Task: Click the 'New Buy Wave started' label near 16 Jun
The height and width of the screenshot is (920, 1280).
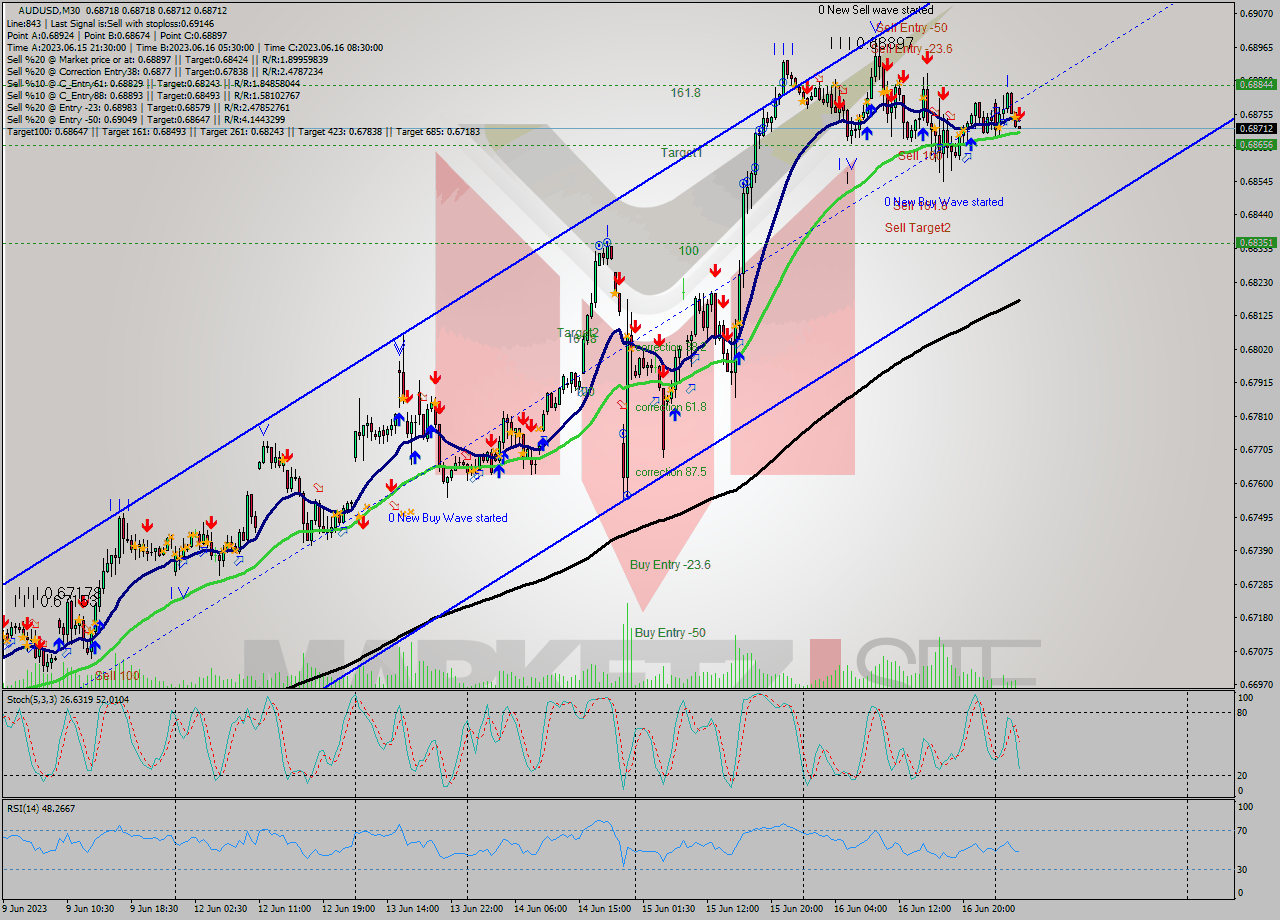Action: 944,202
